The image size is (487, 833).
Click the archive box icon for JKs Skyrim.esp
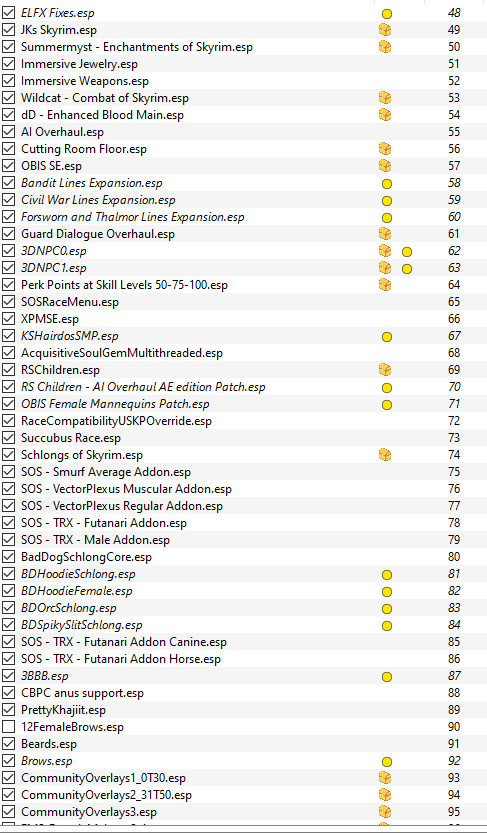click(x=385, y=30)
